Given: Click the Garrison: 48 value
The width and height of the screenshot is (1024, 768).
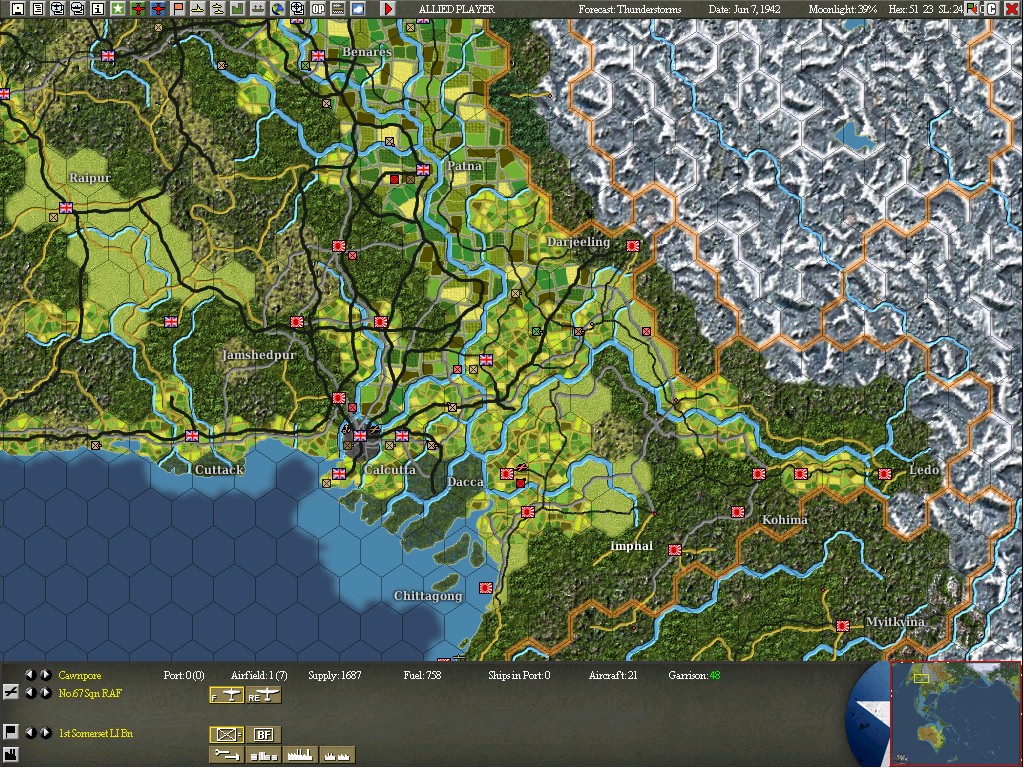Looking at the screenshot, I should point(694,675).
